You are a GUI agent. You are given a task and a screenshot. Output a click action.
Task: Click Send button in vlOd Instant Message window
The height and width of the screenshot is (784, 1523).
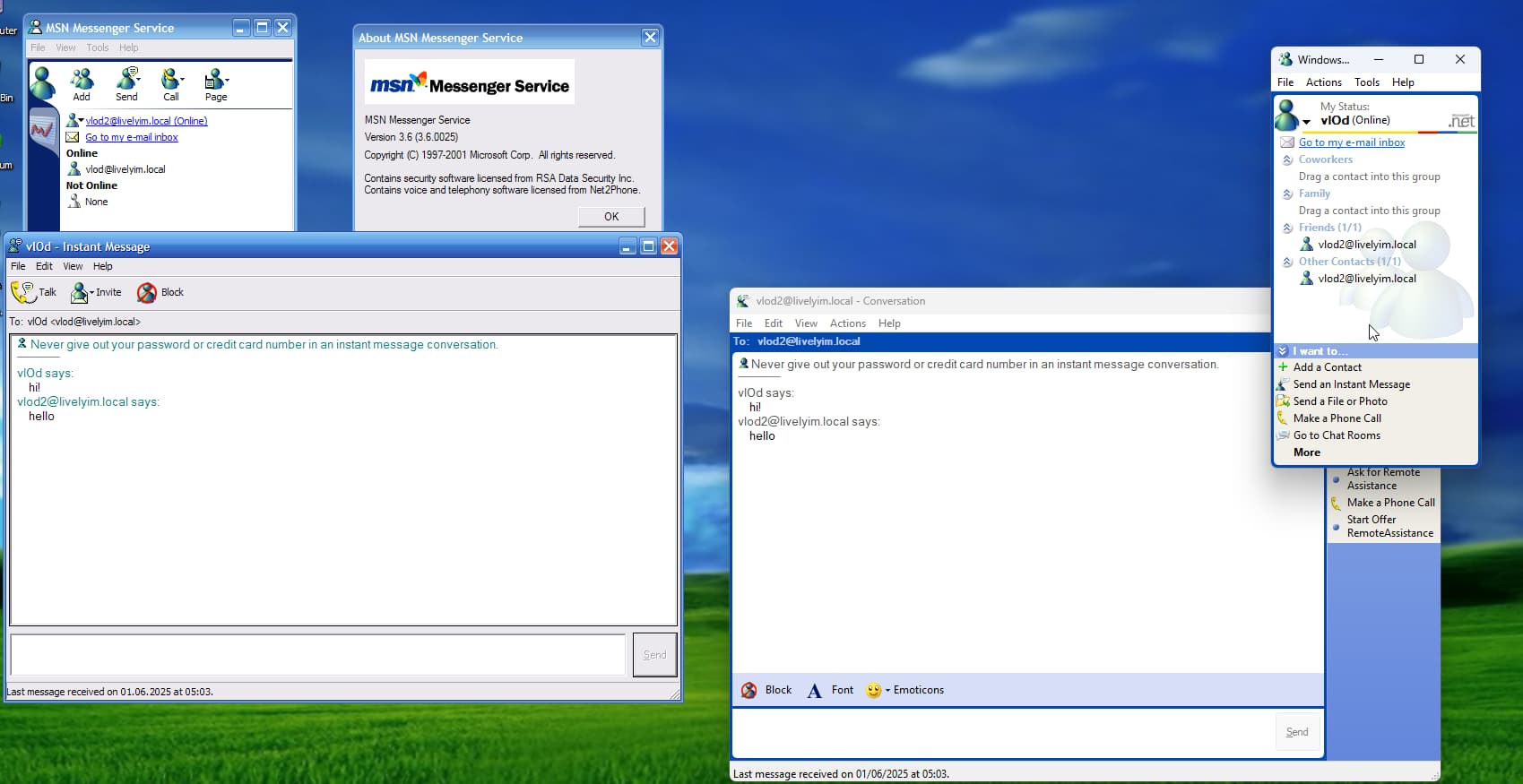[654, 655]
